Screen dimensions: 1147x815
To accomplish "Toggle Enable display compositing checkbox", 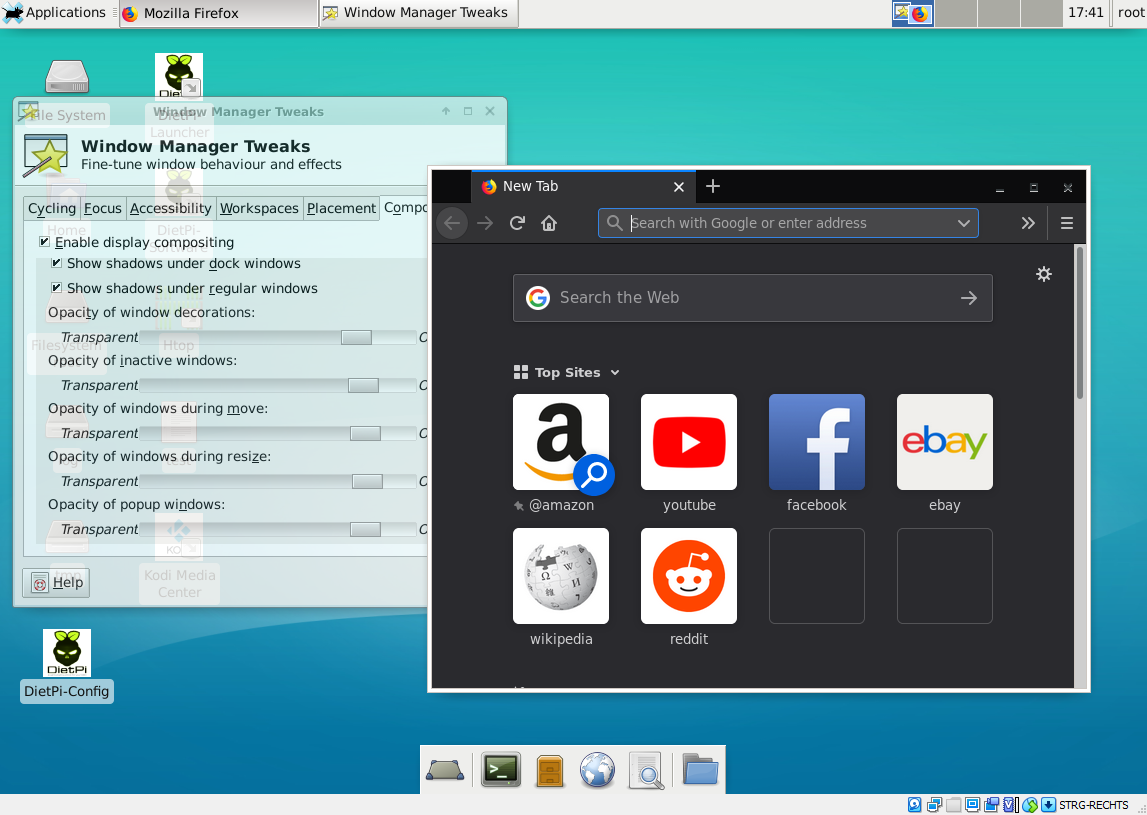I will tap(44, 241).
